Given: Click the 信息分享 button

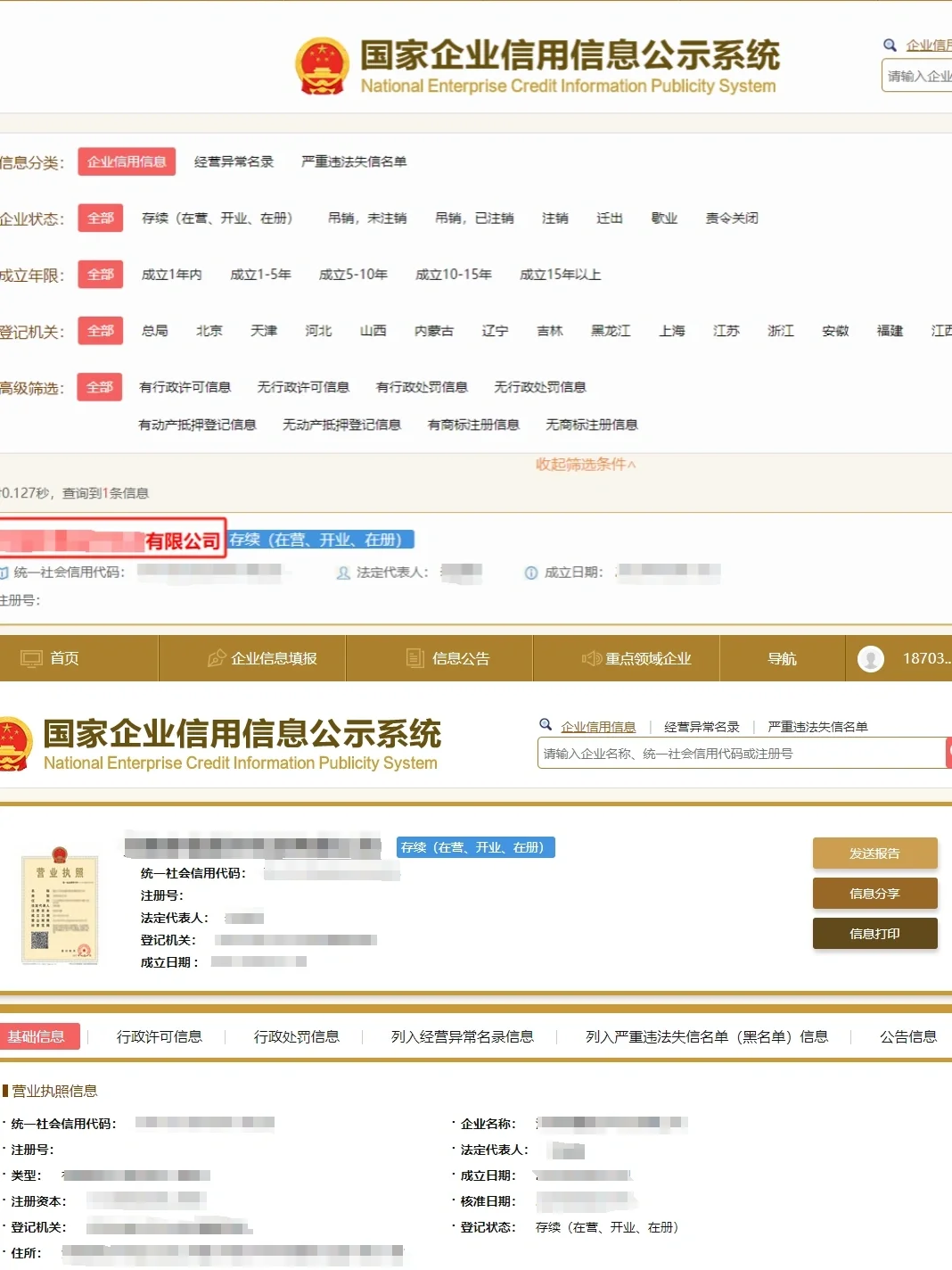Looking at the screenshot, I should [x=874, y=894].
